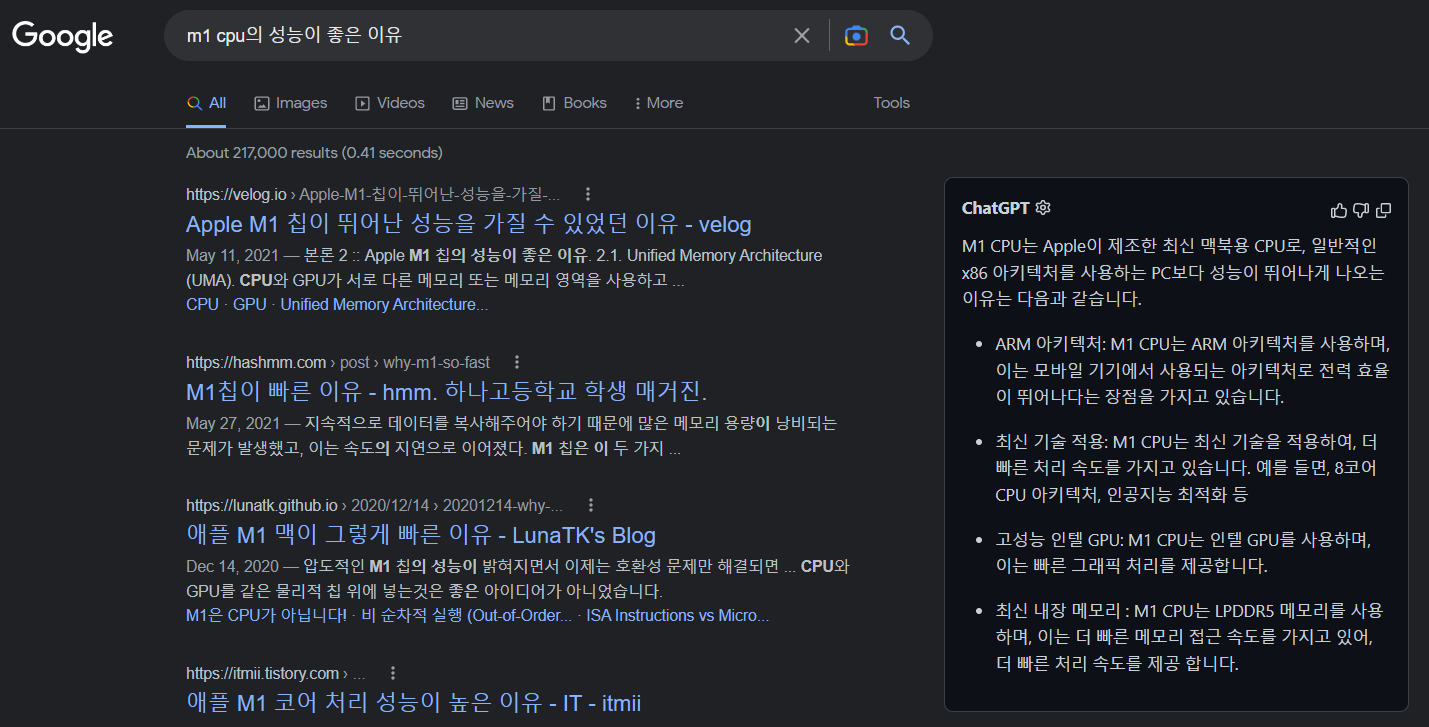Give the ChatGPT answer a thumbs down
This screenshot has height=727, width=1429.
[1361, 210]
